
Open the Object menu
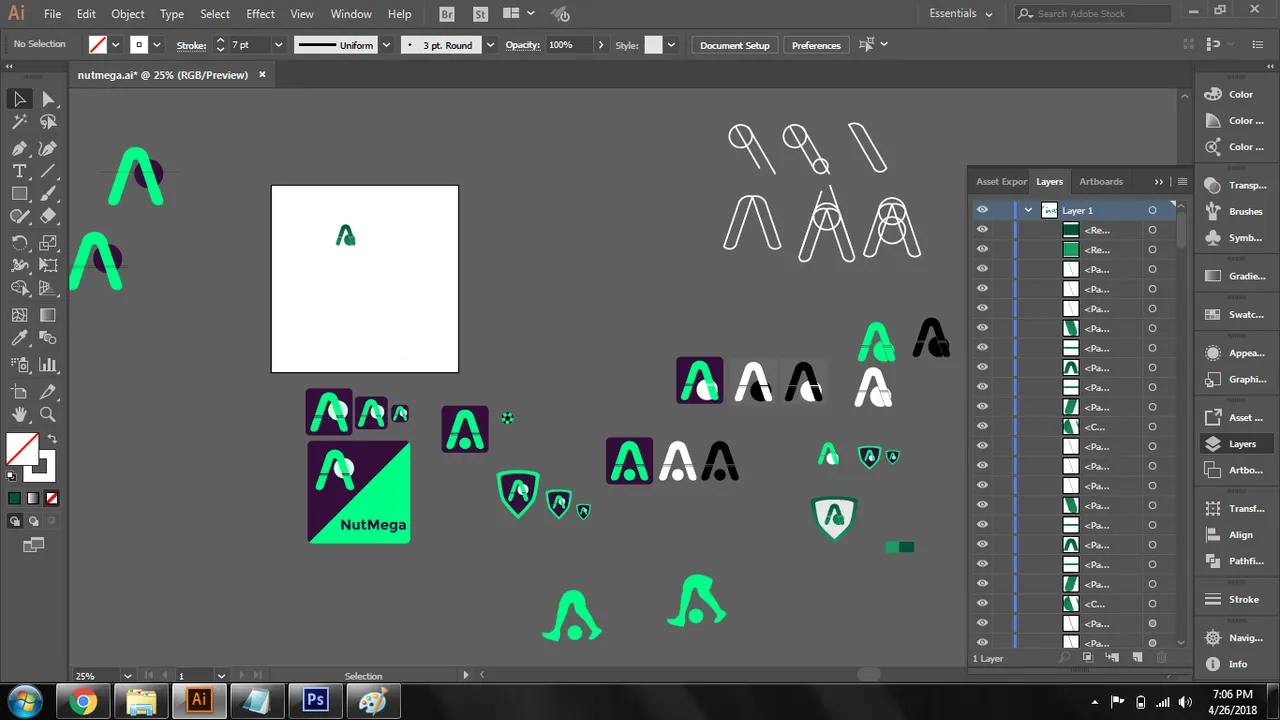pyautogui.click(x=128, y=14)
